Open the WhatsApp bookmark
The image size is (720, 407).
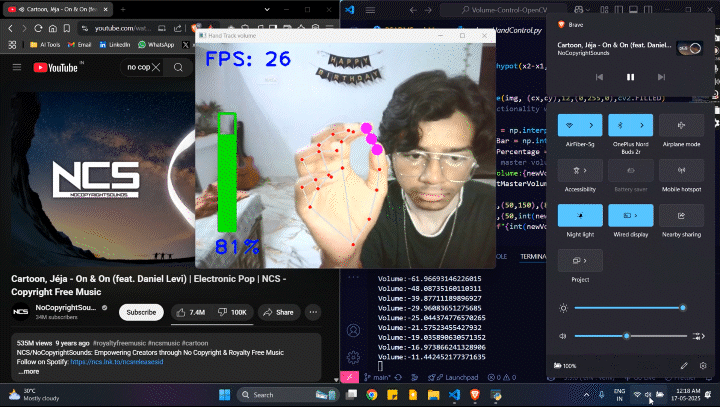click(156, 45)
